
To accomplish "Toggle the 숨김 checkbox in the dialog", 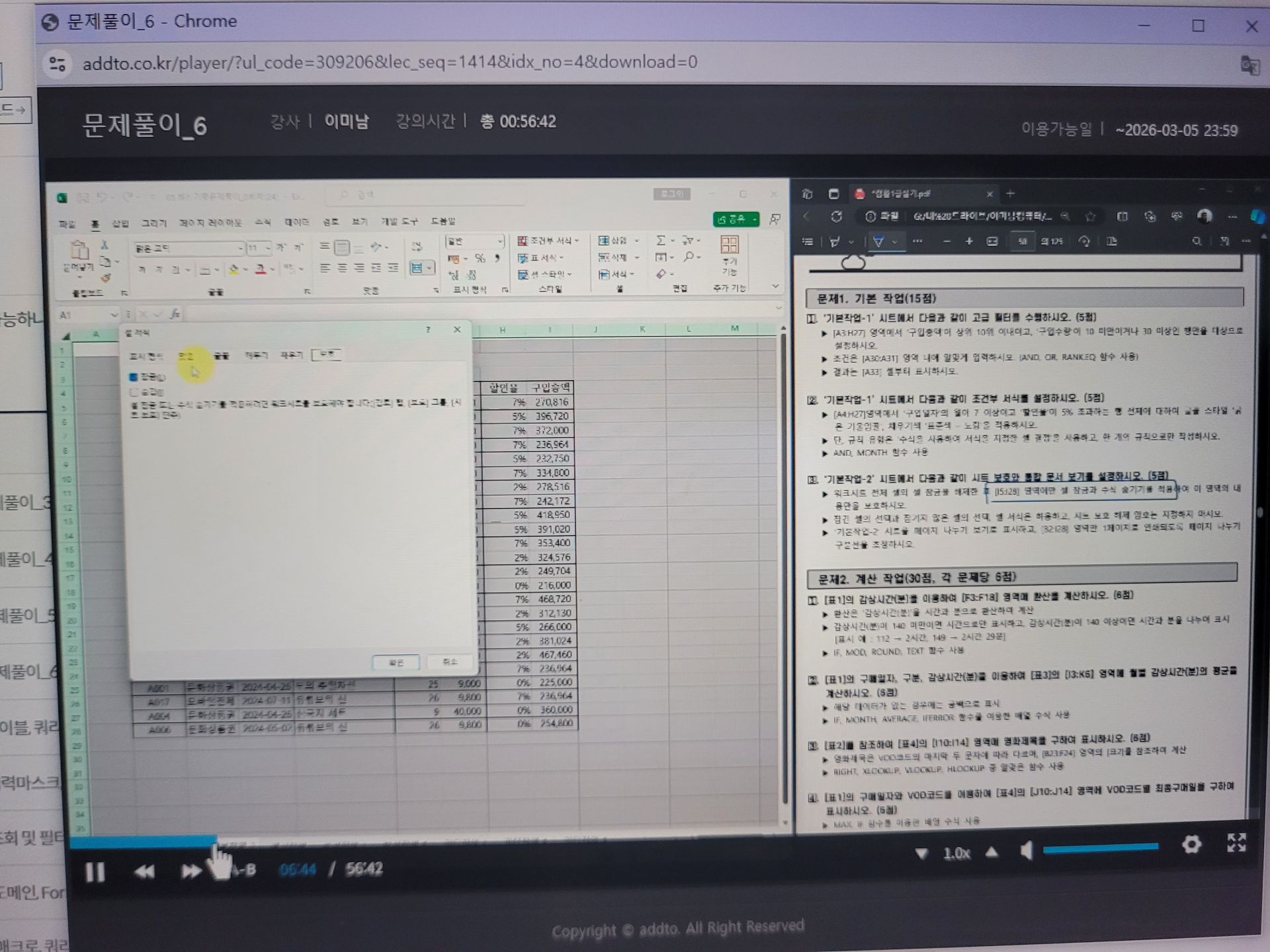I will pyautogui.click(x=134, y=392).
